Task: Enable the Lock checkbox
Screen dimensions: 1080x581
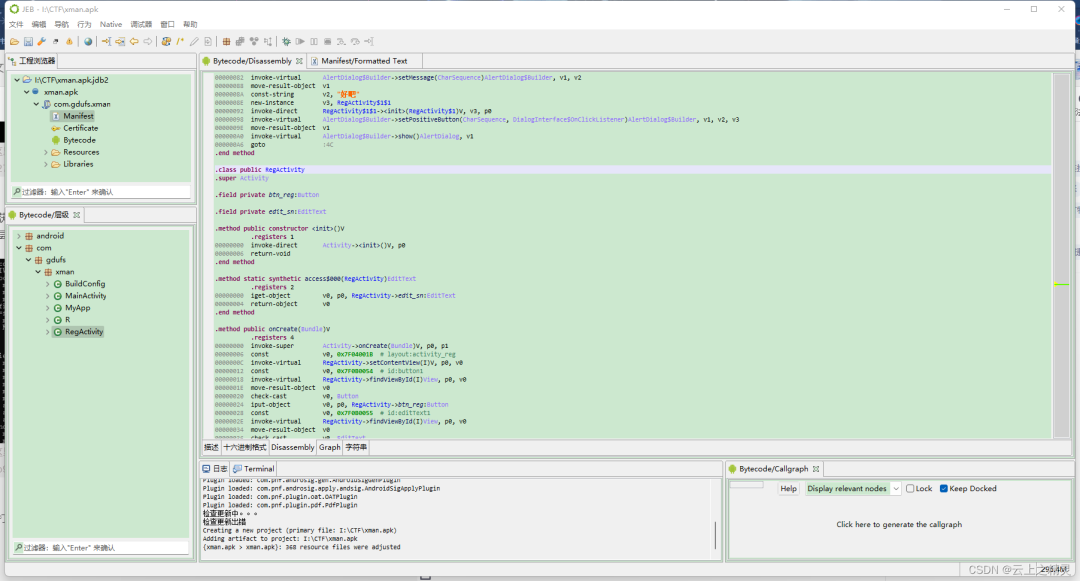Action: click(910, 489)
